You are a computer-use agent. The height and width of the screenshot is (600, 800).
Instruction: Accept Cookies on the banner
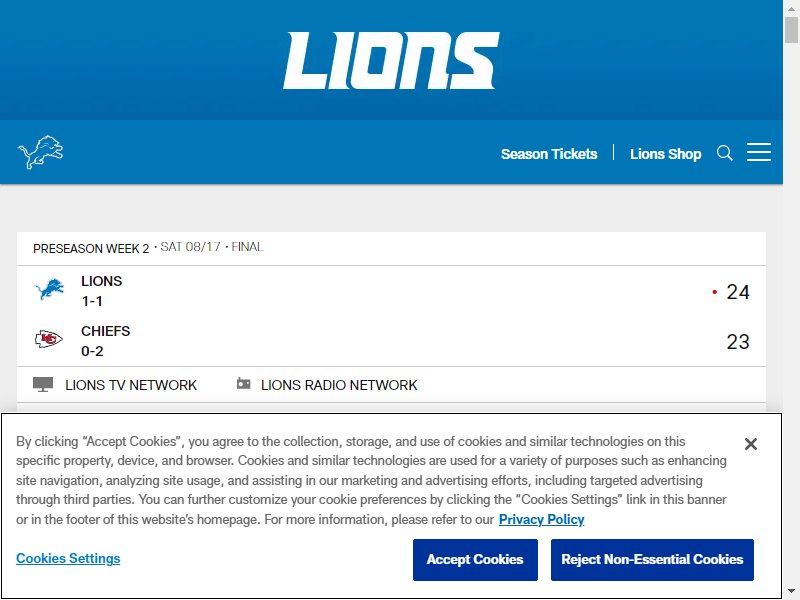[475, 560]
